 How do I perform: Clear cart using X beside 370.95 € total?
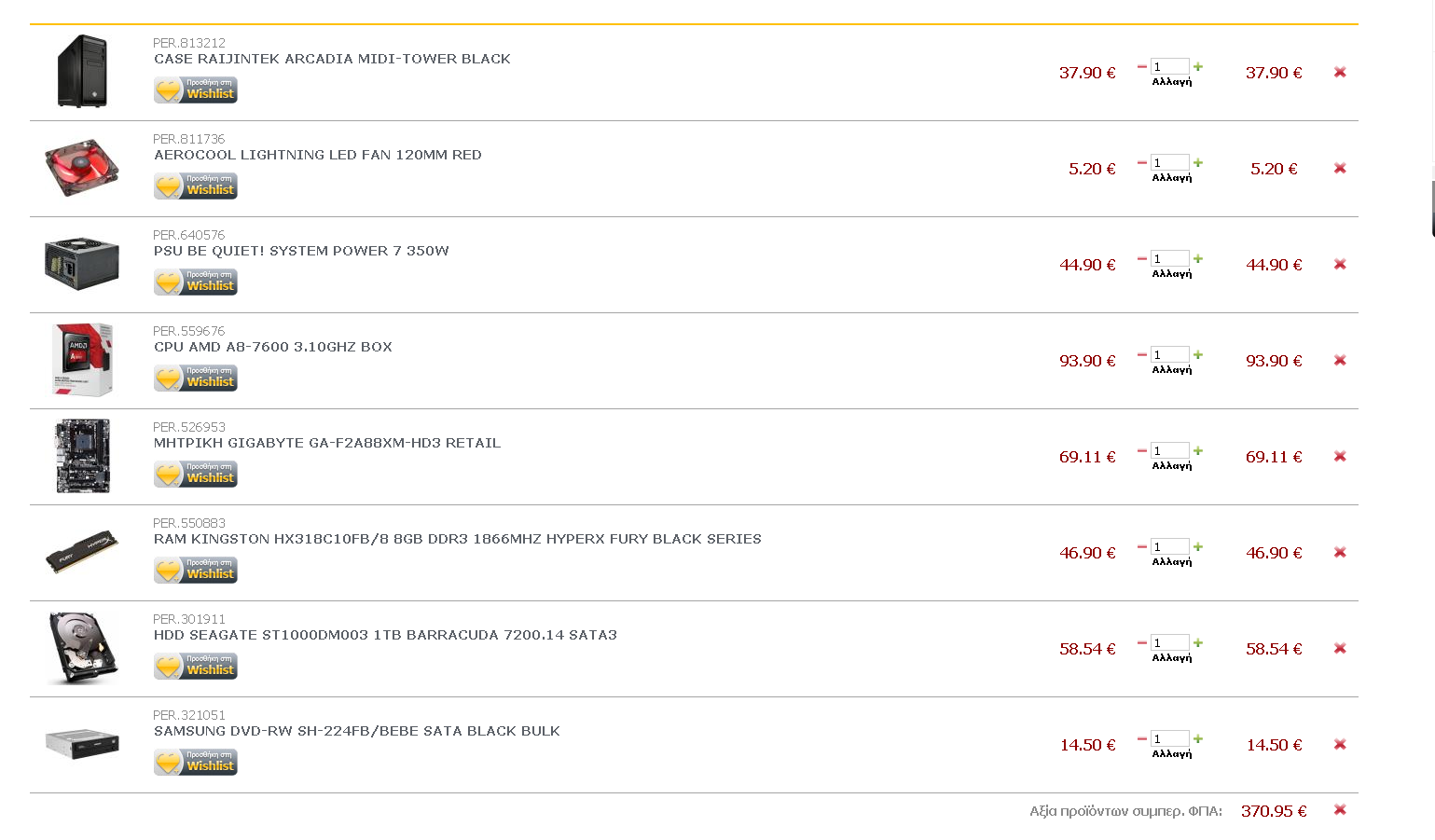(x=1340, y=809)
